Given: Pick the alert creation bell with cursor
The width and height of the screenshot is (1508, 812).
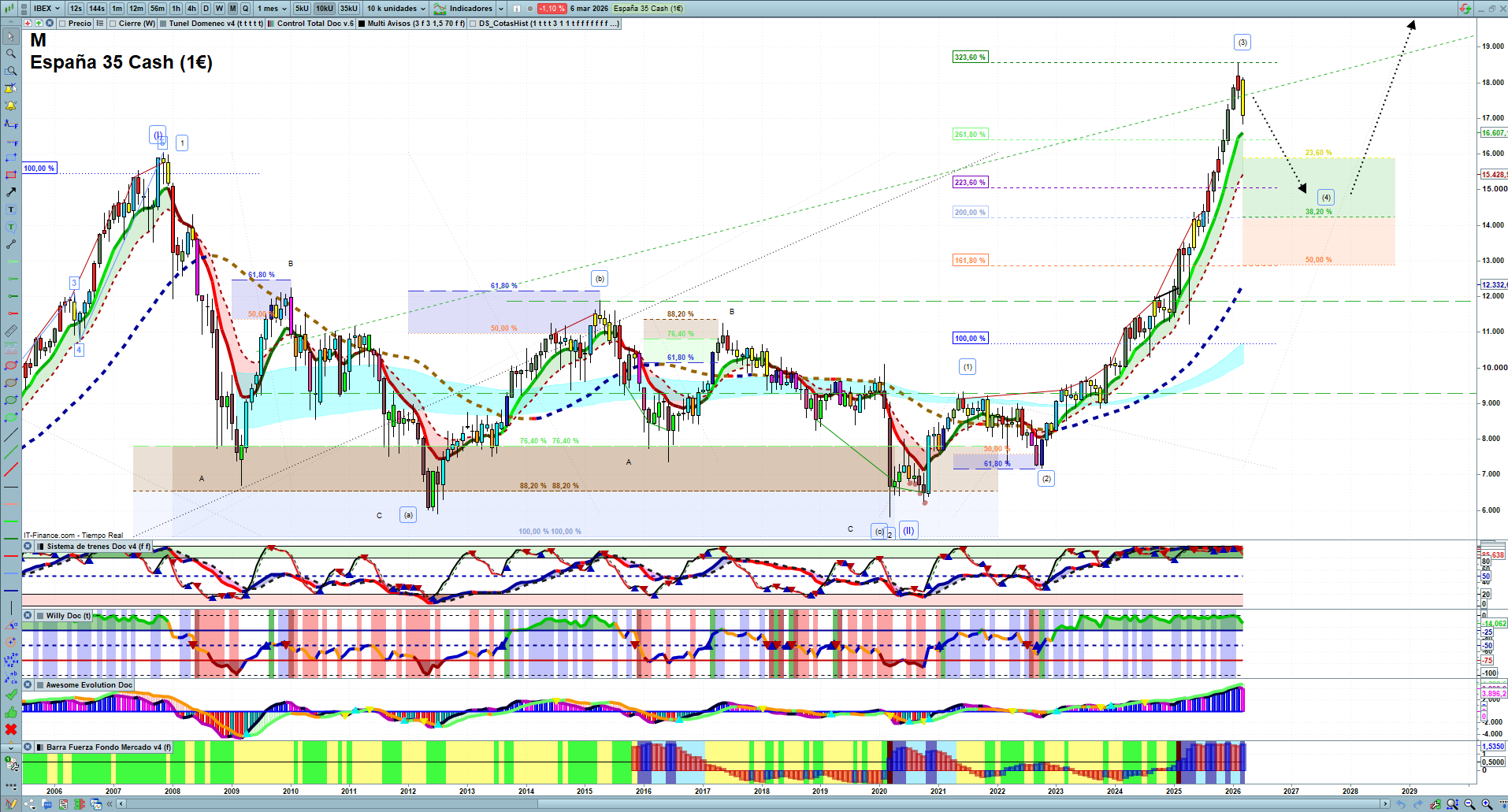Looking at the screenshot, I should [x=11, y=88].
